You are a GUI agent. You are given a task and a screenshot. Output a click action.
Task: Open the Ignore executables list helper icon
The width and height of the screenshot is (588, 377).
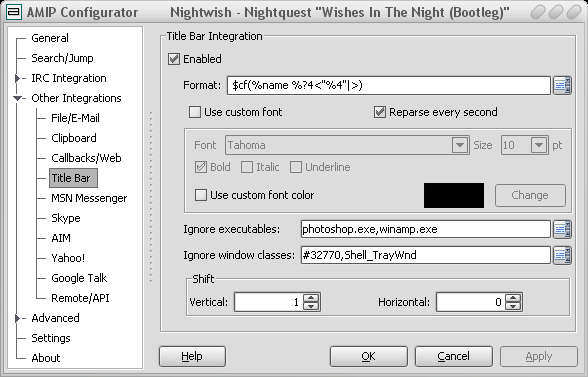(x=562, y=229)
